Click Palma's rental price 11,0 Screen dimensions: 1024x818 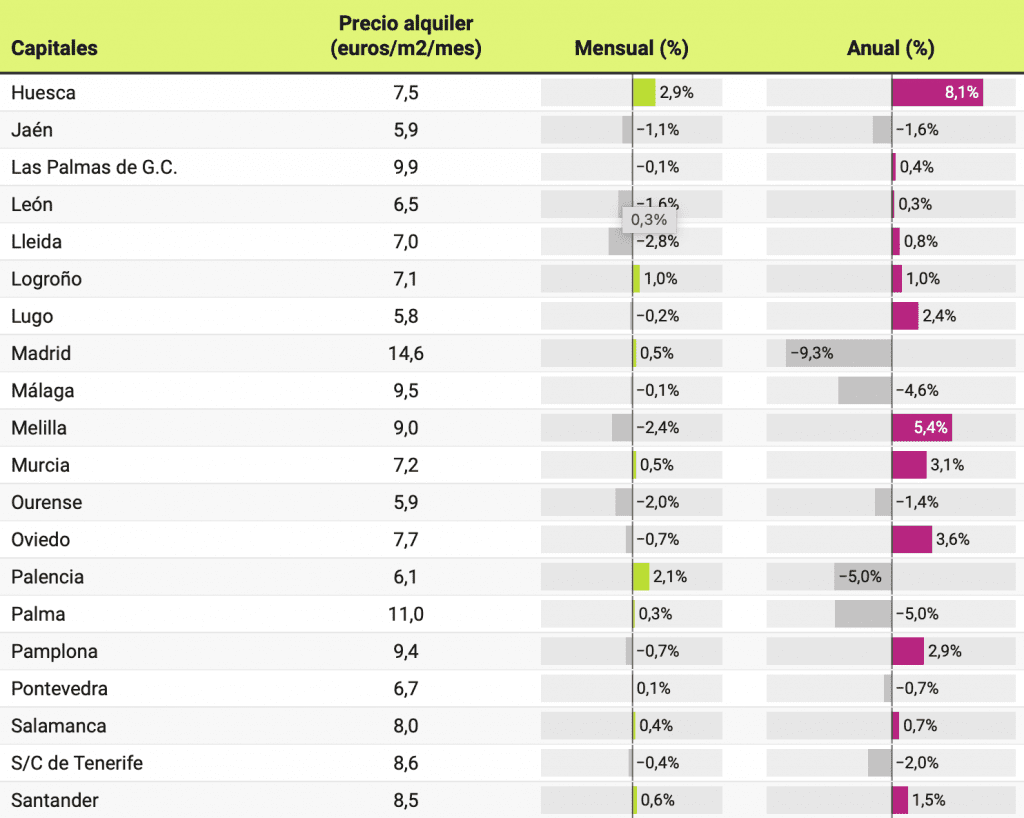pos(406,614)
